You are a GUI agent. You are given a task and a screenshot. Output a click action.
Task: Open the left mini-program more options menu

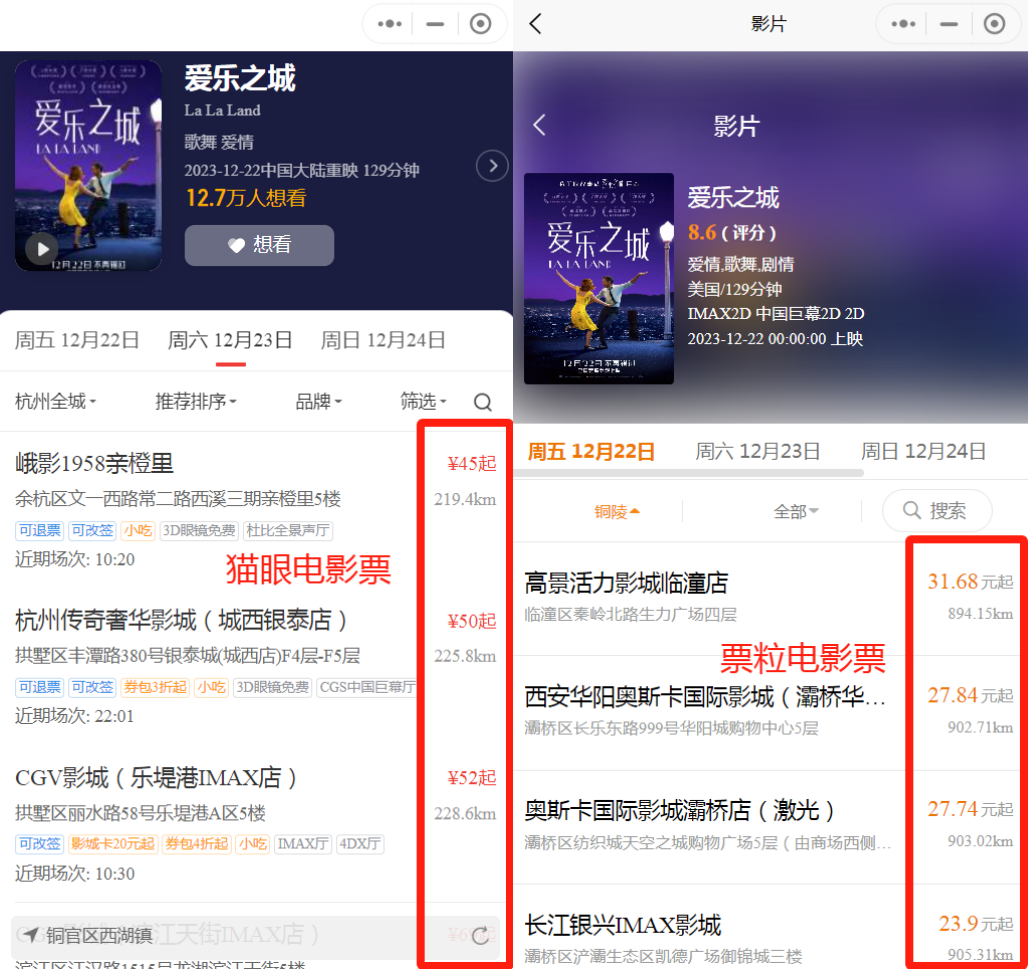[389, 24]
